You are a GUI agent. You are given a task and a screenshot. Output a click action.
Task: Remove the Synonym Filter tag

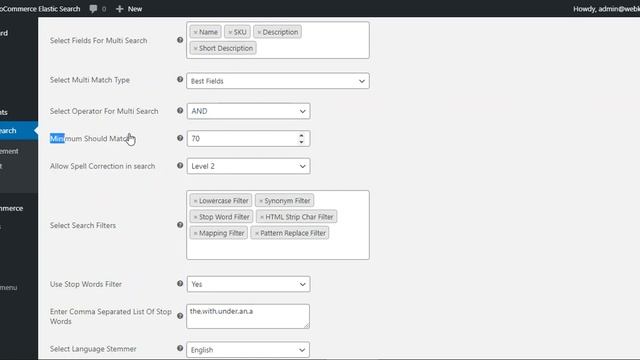click(261, 201)
